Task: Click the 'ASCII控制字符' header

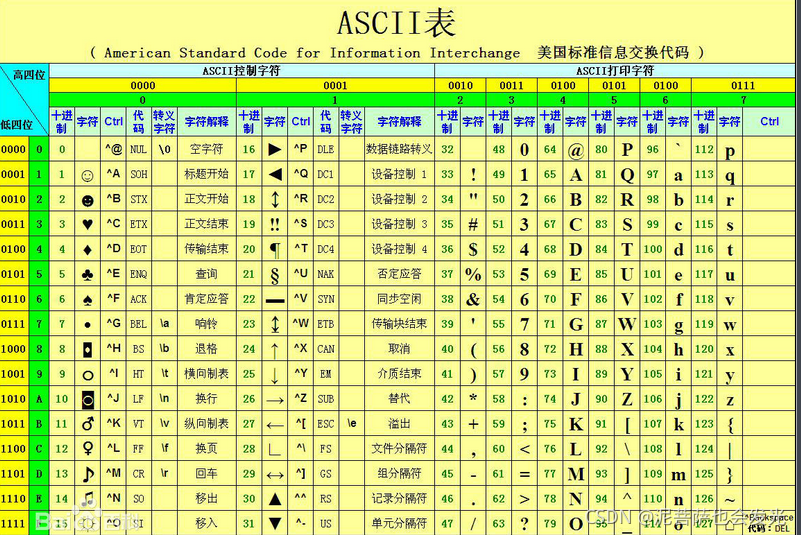Action: click(242, 71)
